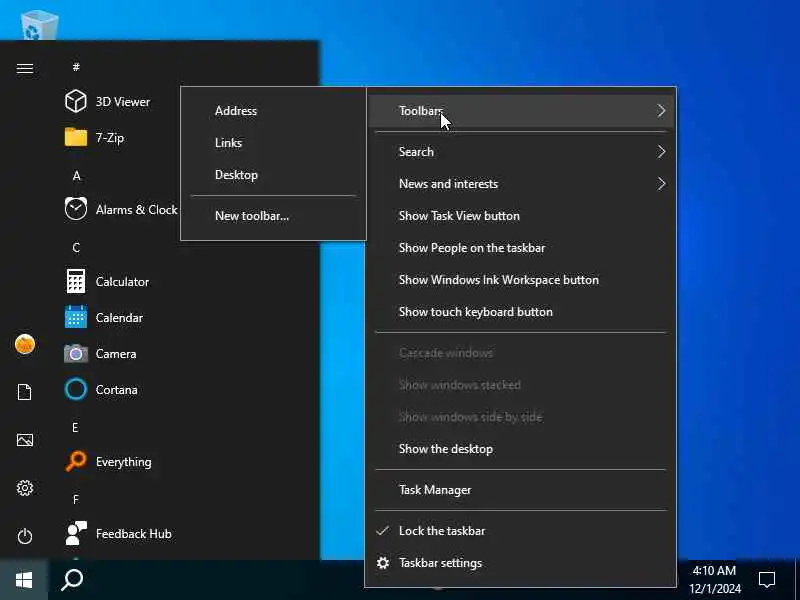Jump to the A letter group header
800x600 pixels.
(x=76, y=176)
